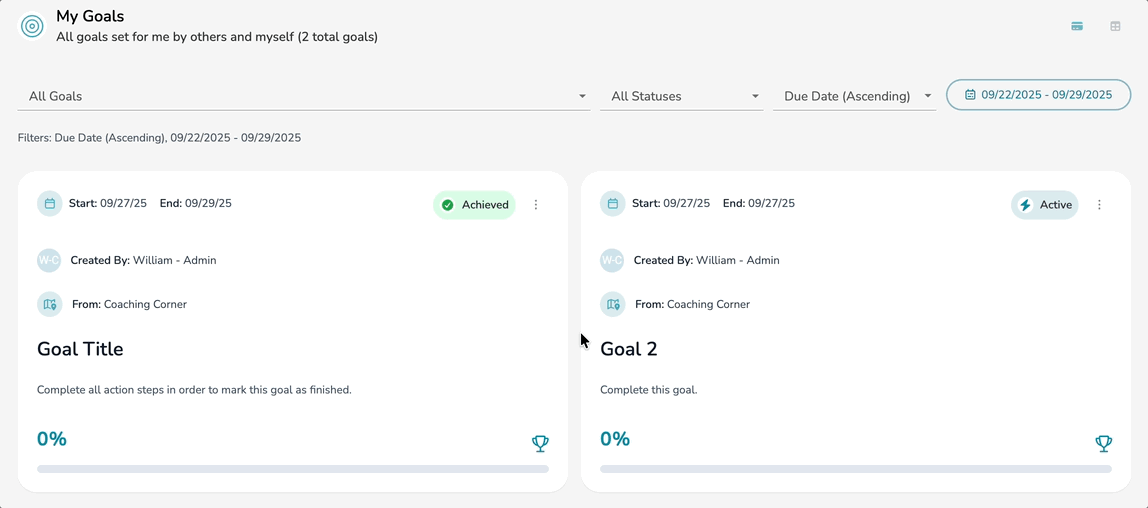
Task: Open the All Goals dropdown
Action: click(x=303, y=96)
